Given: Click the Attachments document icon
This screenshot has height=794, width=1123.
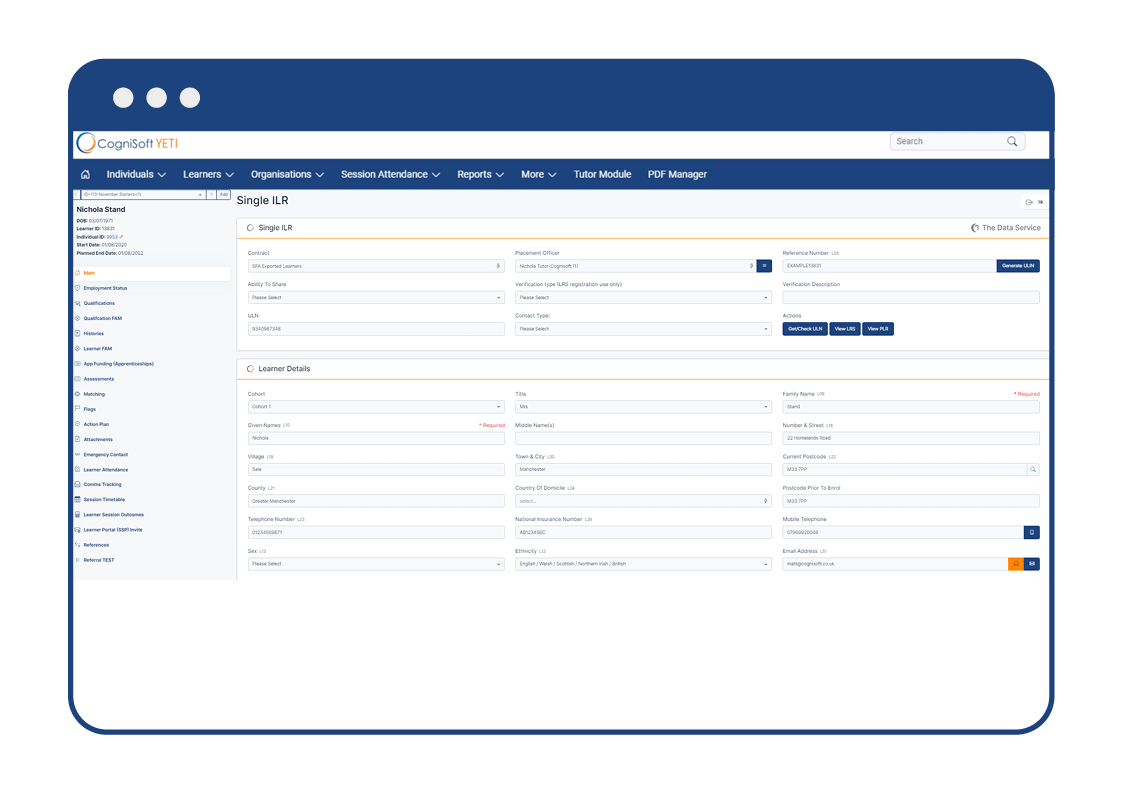Looking at the screenshot, I should (77, 439).
